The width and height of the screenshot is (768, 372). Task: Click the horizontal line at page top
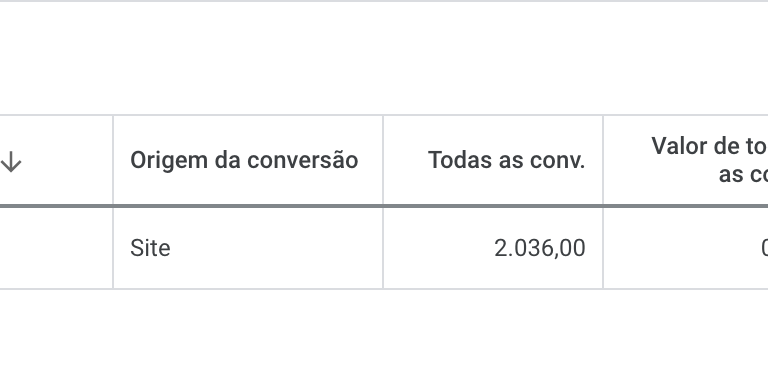click(x=384, y=1)
